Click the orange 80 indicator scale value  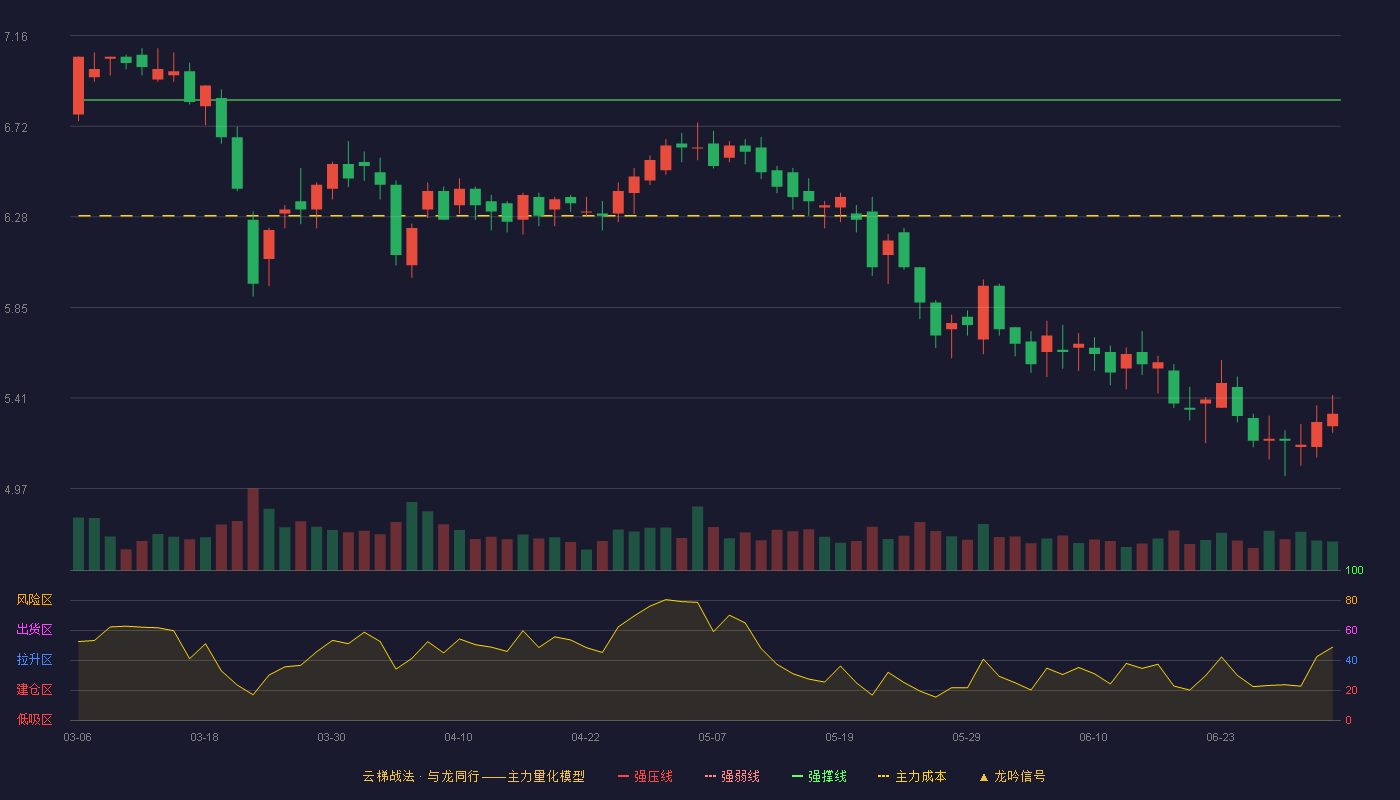pyautogui.click(x=1351, y=600)
